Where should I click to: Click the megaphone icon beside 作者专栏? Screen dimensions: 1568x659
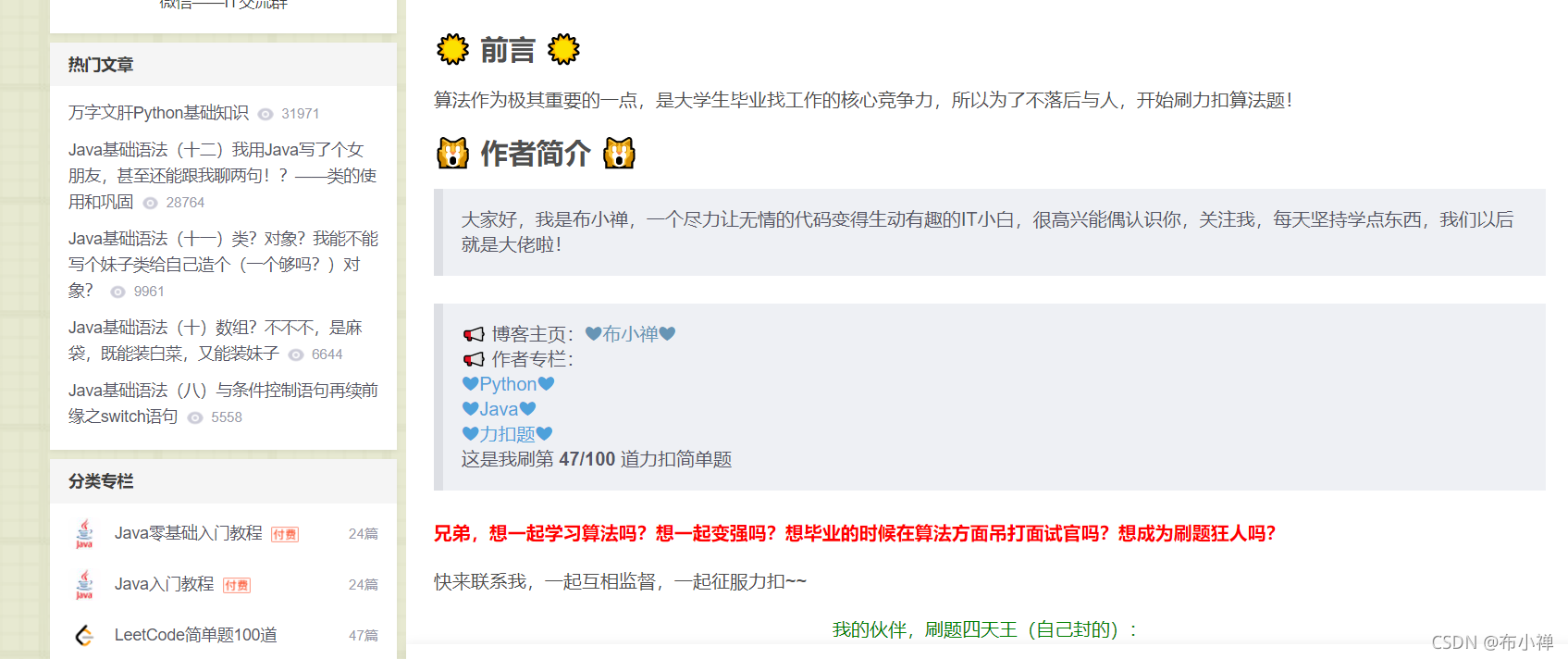474,359
